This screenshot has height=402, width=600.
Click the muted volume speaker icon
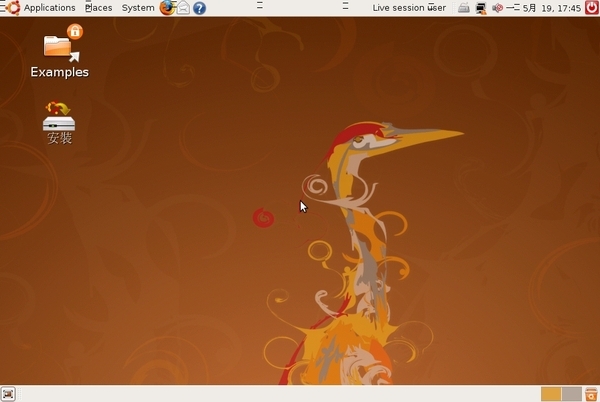[497, 8]
